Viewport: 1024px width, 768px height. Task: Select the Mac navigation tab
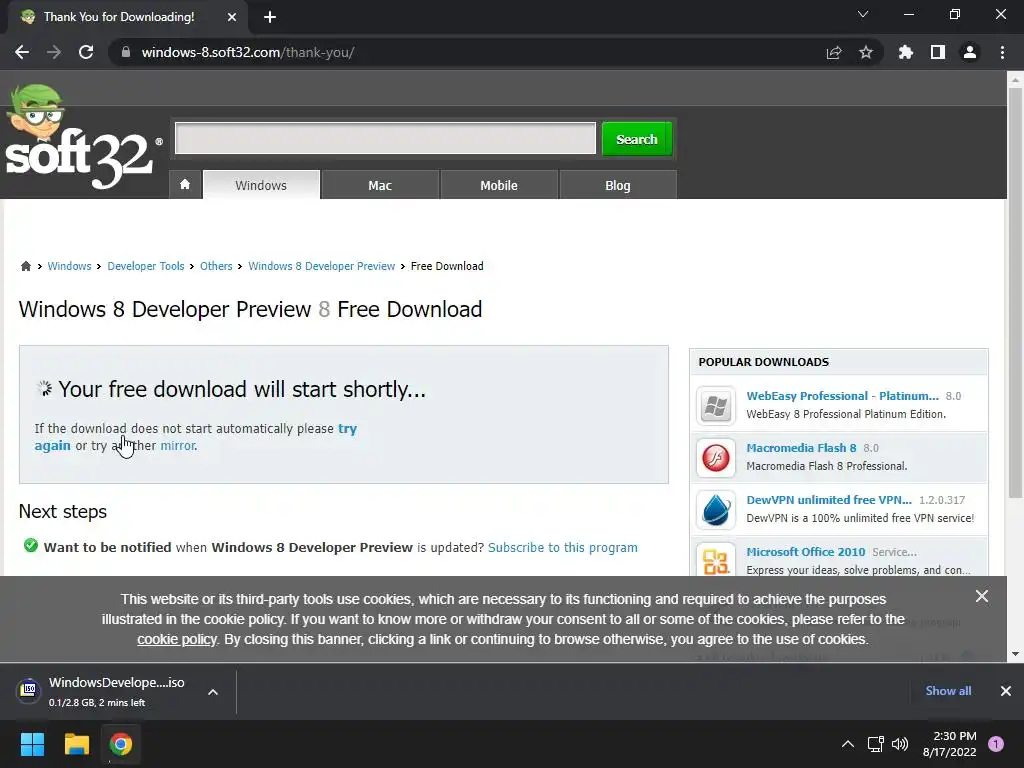pyautogui.click(x=380, y=185)
